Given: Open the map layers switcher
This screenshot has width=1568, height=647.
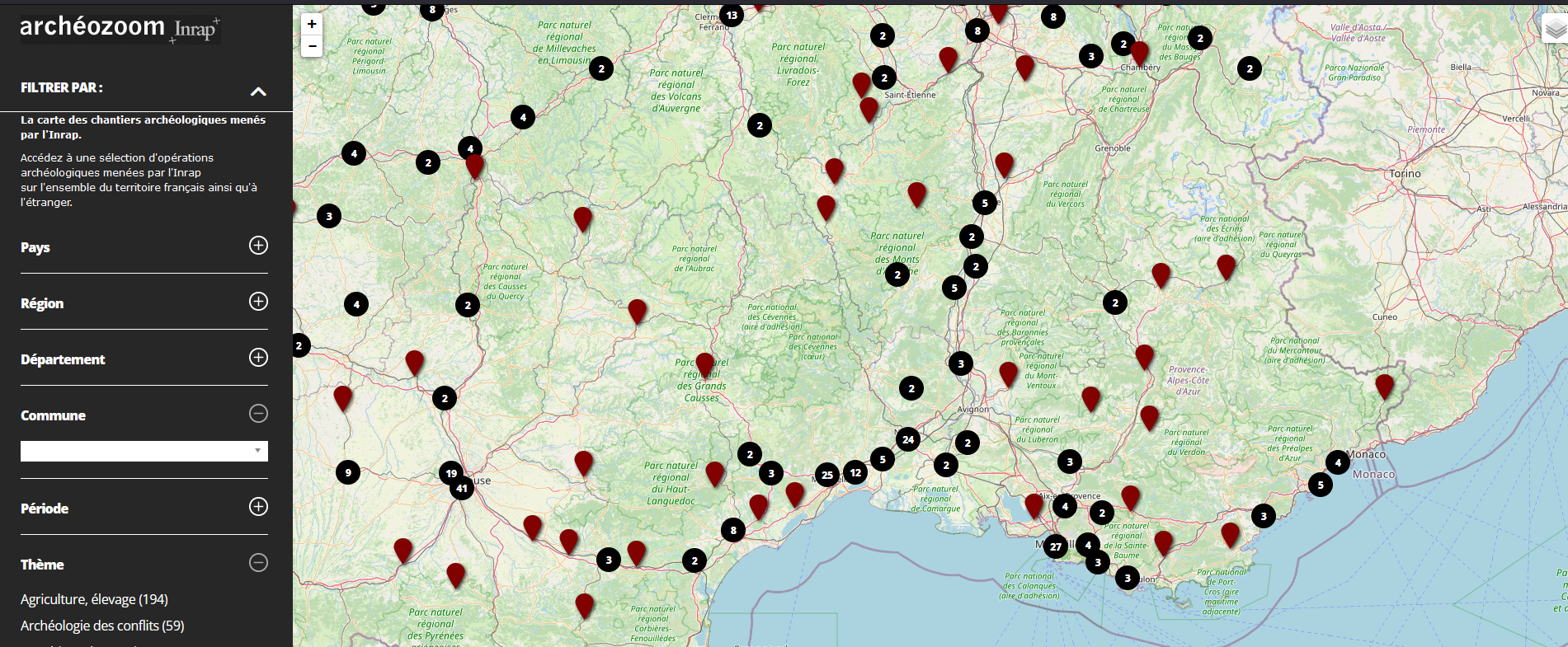Looking at the screenshot, I should click(x=1555, y=30).
